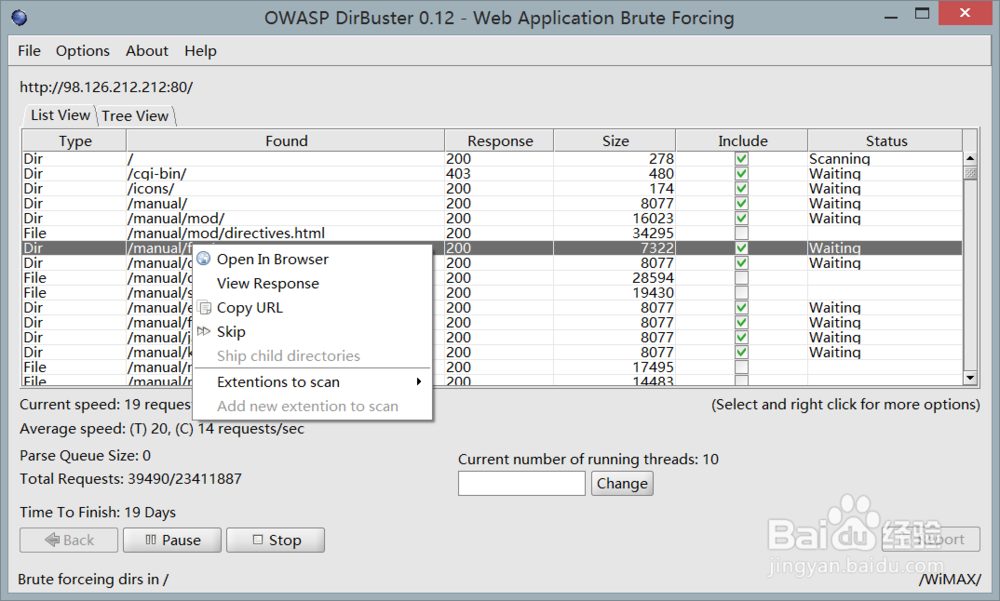The width and height of the screenshot is (1000, 601).
Task: Open the Help menu
Action: pos(200,51)
